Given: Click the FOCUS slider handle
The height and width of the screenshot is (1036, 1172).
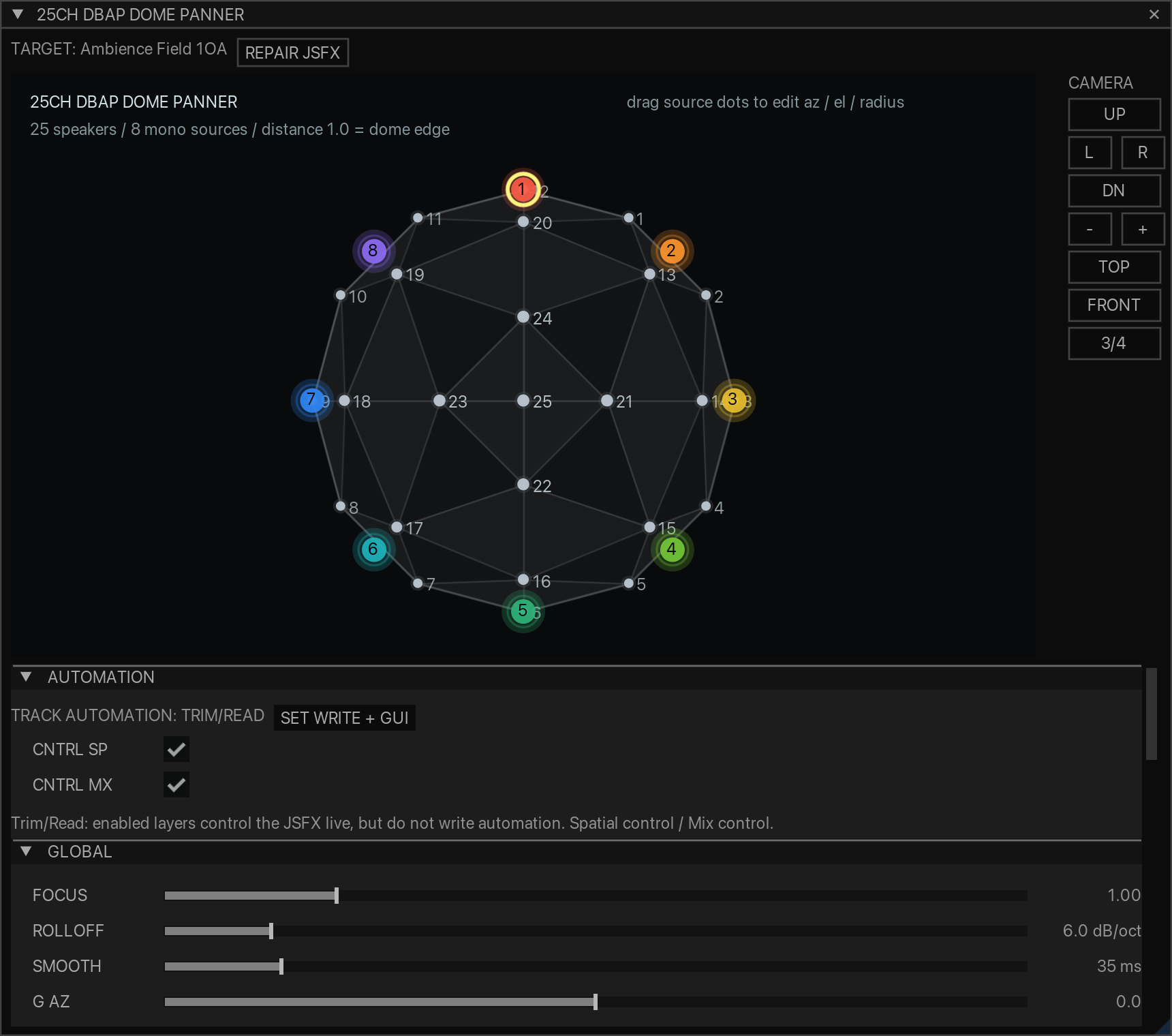Looking at the screenshot, I should pos(337,896).
